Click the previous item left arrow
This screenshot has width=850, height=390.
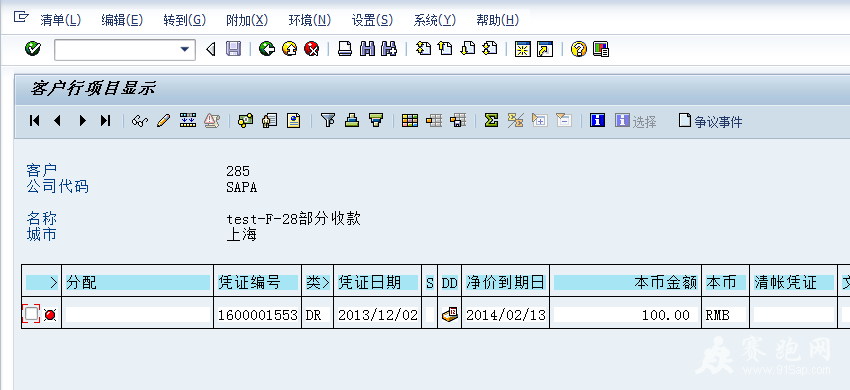[57, 120]
